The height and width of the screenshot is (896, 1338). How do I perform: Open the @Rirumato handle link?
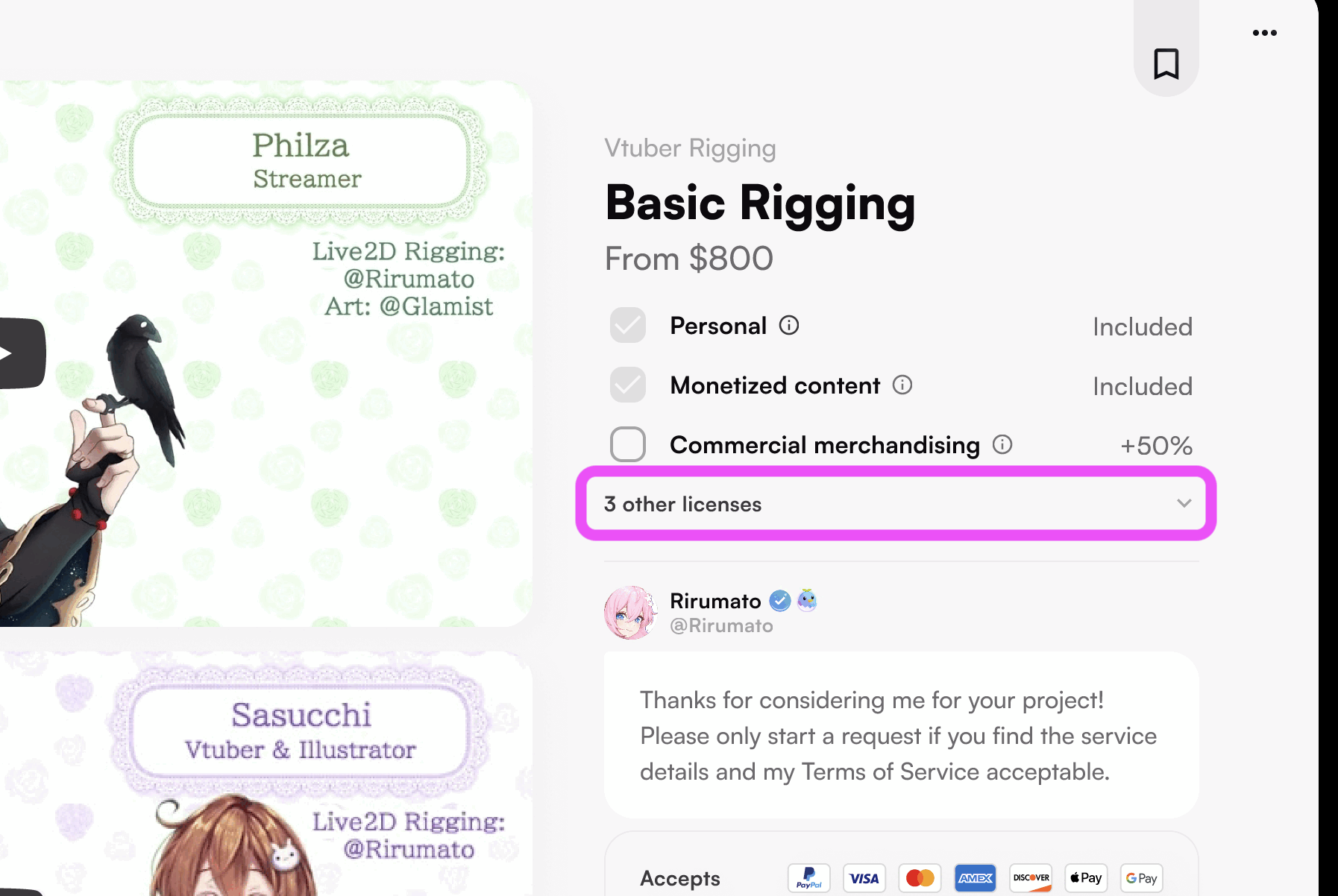point(721,626)
